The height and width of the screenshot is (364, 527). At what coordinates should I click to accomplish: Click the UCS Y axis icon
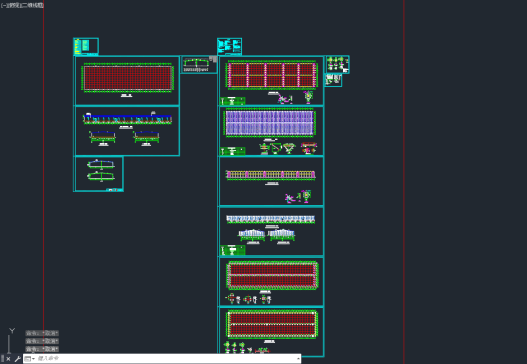pos(12,331)
